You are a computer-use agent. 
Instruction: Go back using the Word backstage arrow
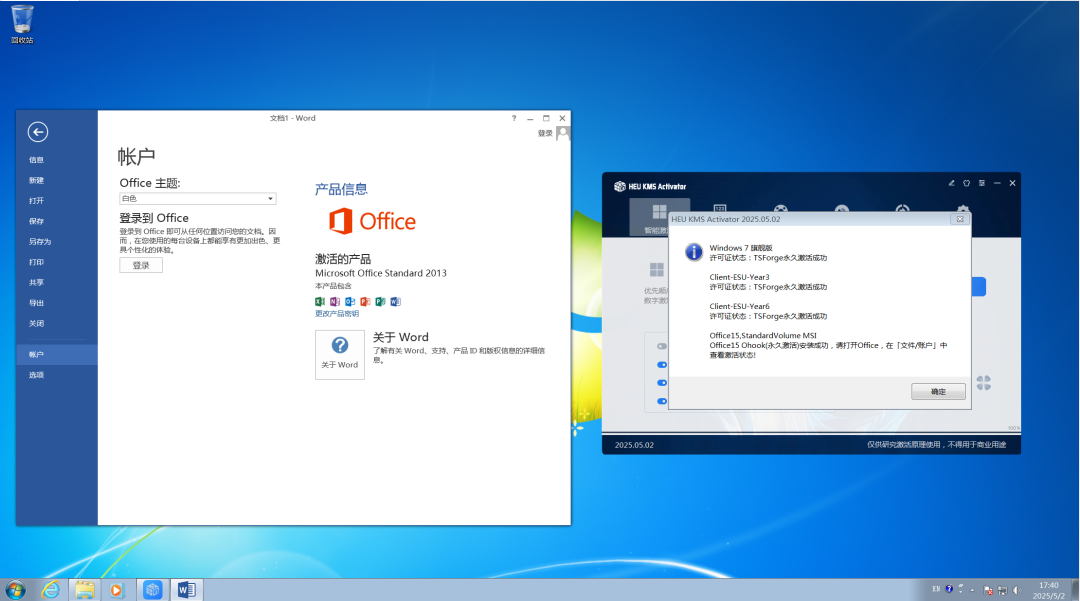click(x=38, y=131)
